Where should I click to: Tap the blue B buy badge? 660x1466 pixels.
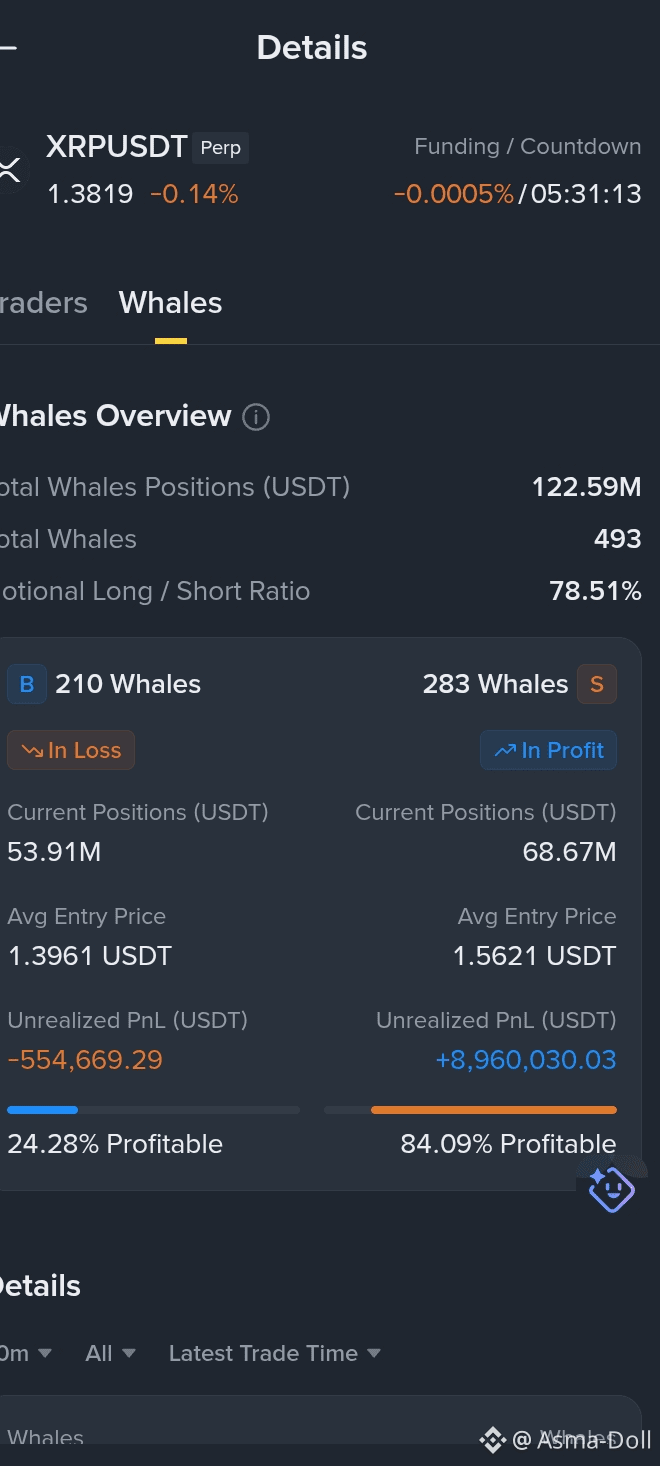(x=27, y=685)
